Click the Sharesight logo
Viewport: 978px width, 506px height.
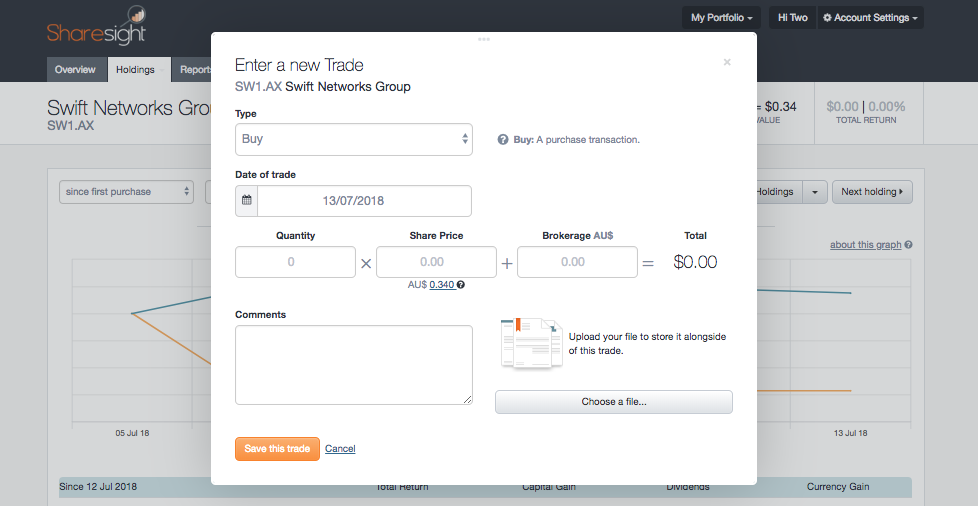tap(97, 26)
